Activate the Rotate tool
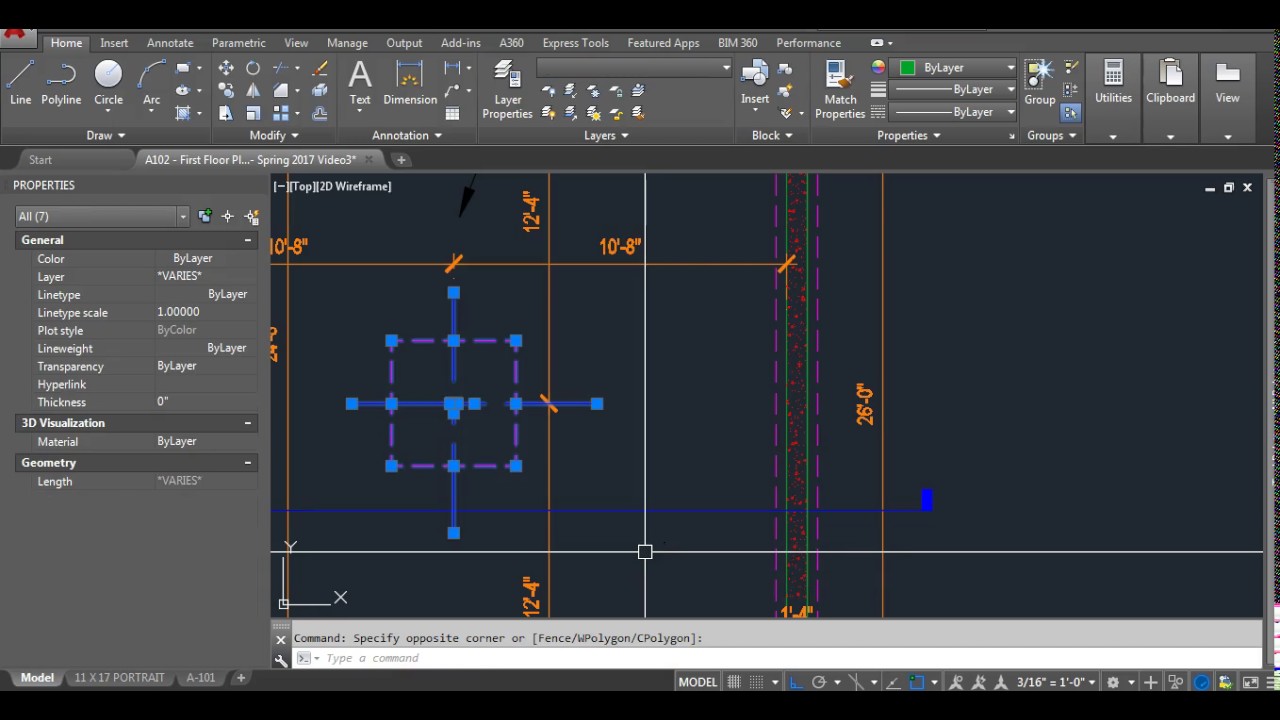1280x720 pixels. 253,68
